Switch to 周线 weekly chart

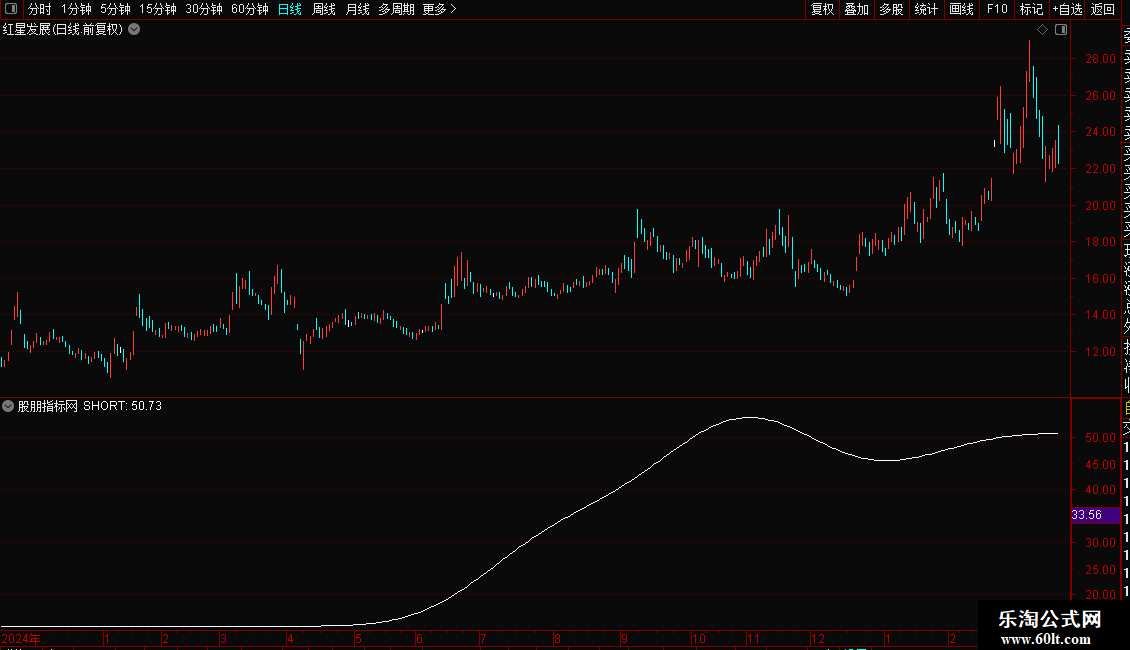tap(324, 9)
